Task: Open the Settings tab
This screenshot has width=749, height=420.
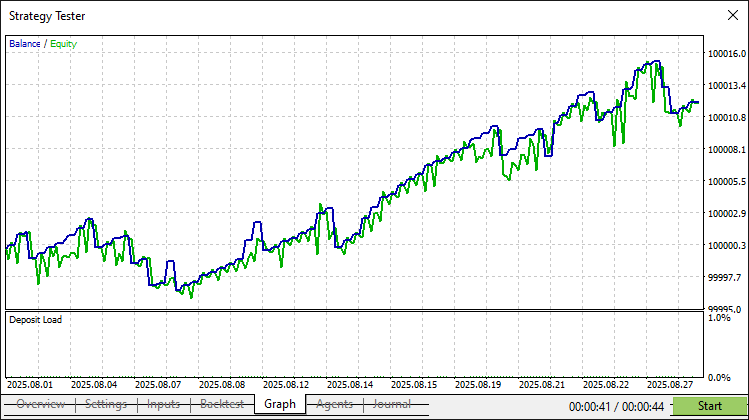Action: click(105, 404)
